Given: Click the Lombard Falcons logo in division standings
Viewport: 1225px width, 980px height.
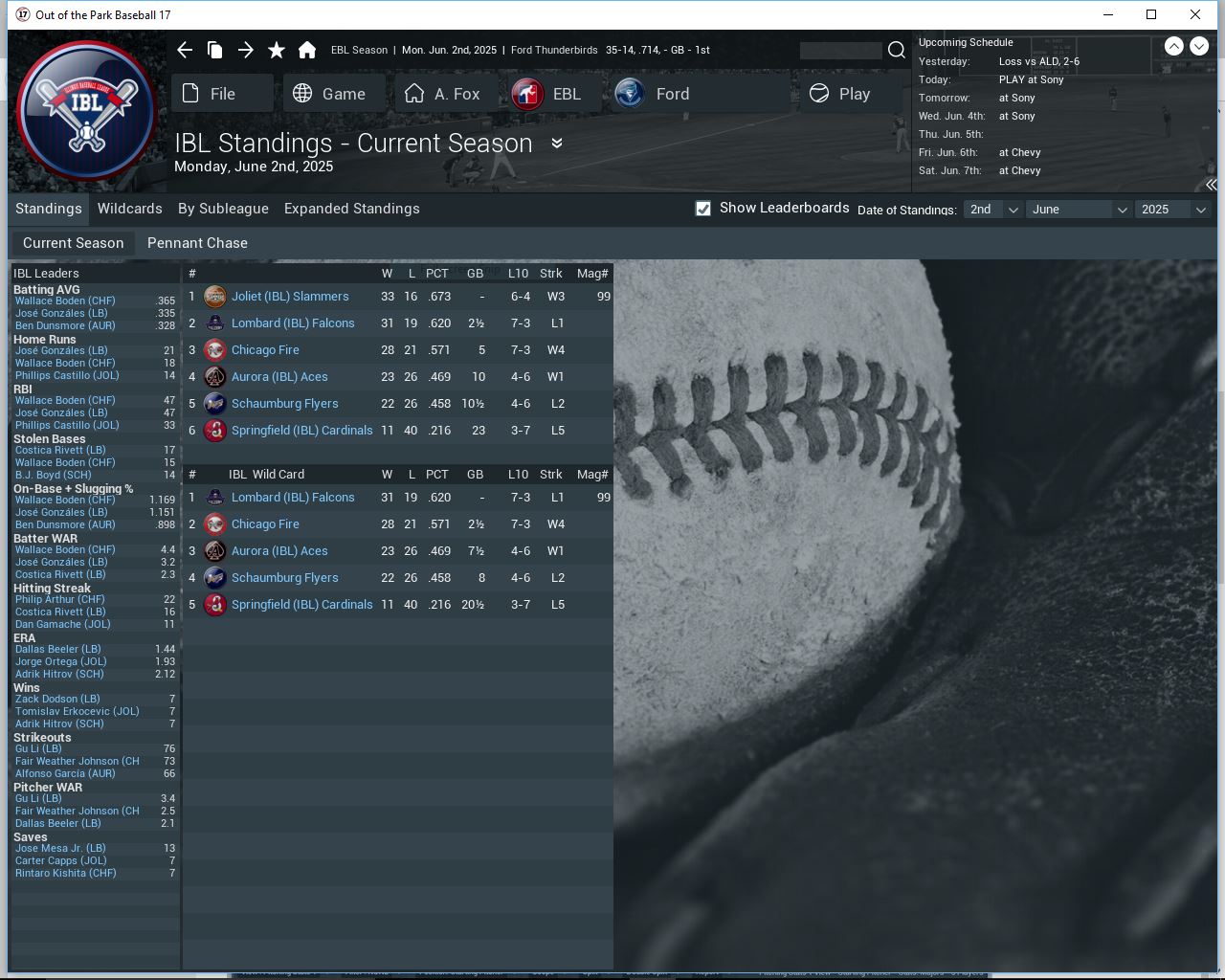Looking at the screenshot, I should point(215,323).
